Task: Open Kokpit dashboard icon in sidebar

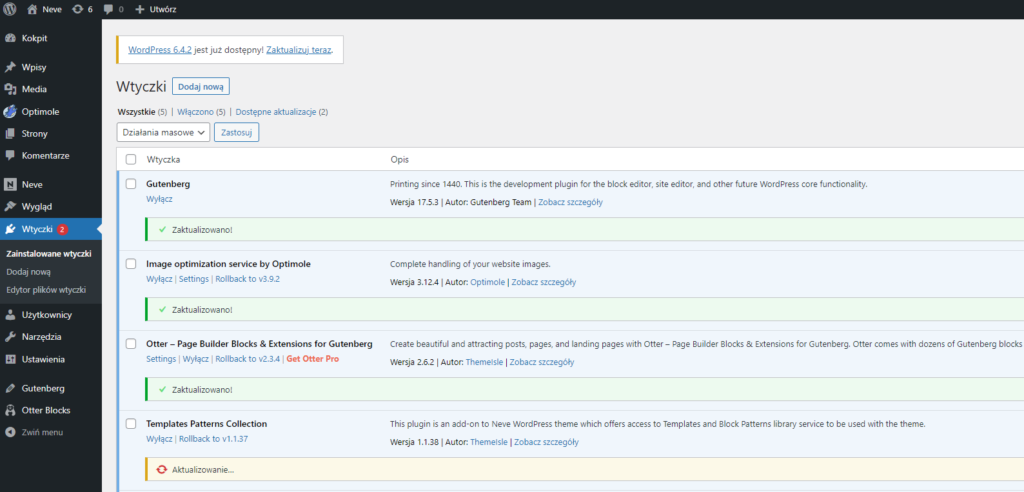Action: coord(10,38)
